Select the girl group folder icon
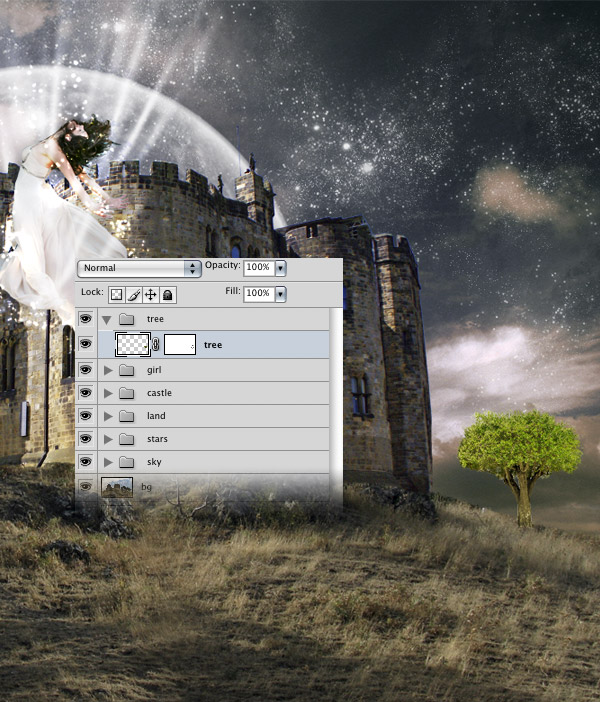 (127, 370)
